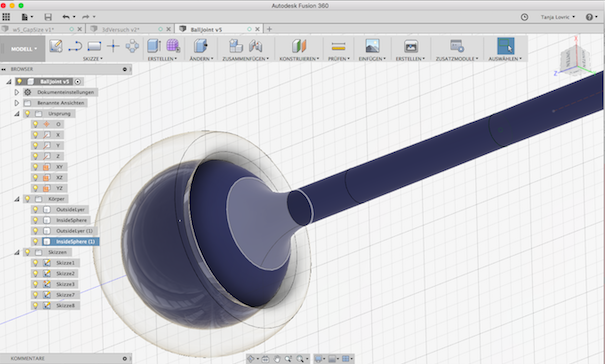Open the KONSTRUIEREN menu
This screenshot has width=605, height=364.
point(299,59)
